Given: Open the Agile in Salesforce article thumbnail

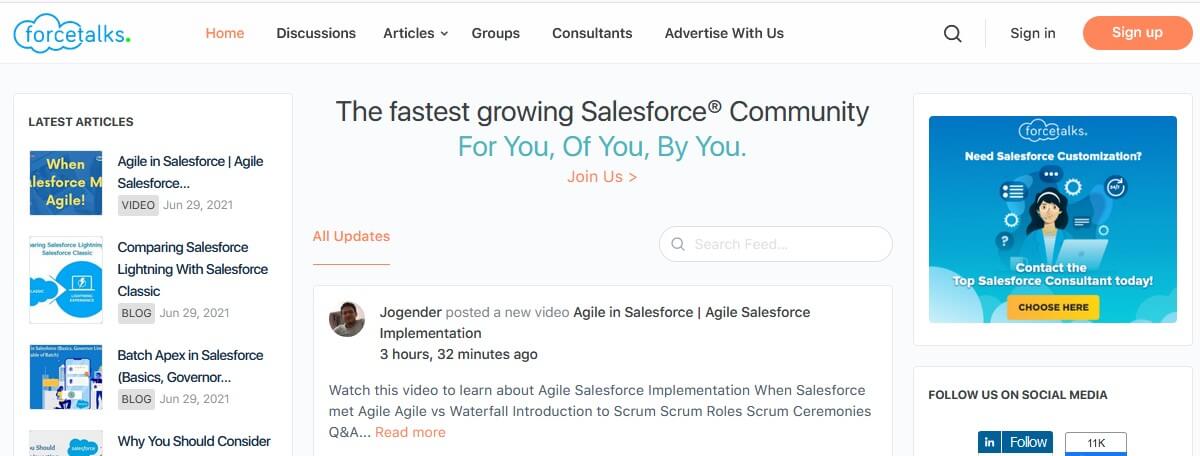Looking at the screenshot, I should click(66, 182).
